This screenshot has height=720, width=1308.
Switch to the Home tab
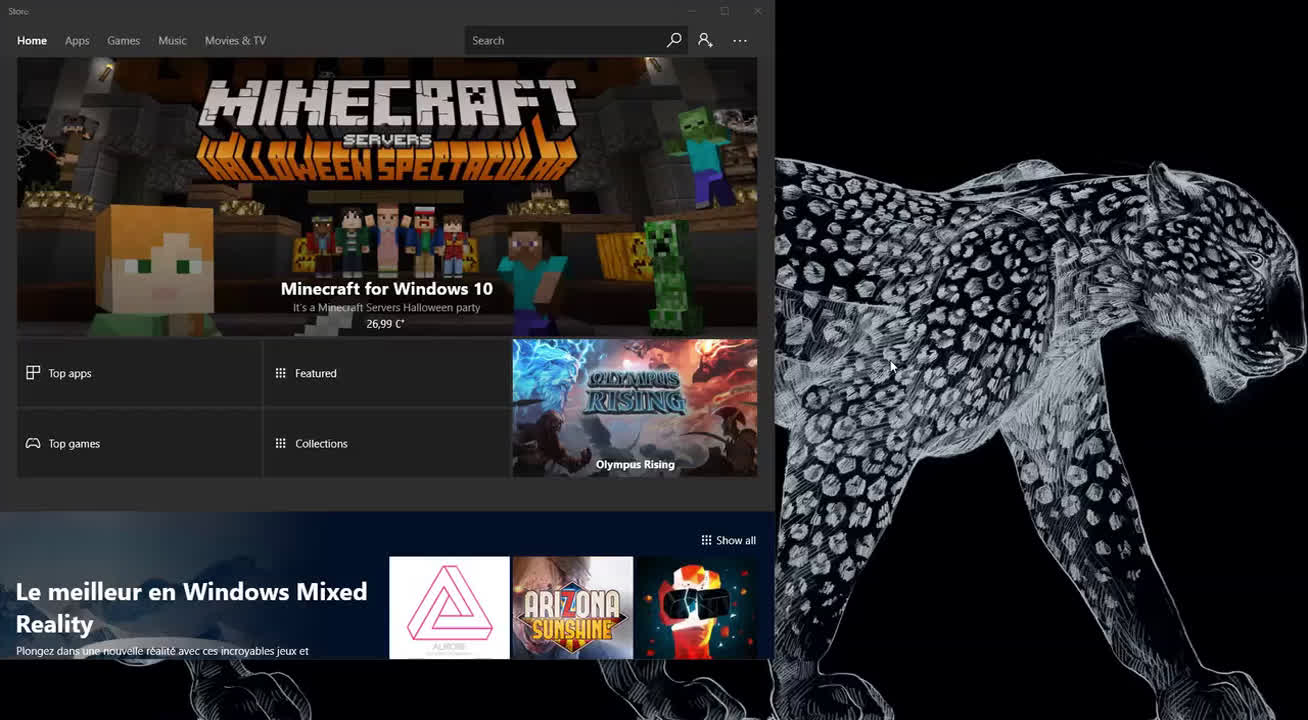32,41
